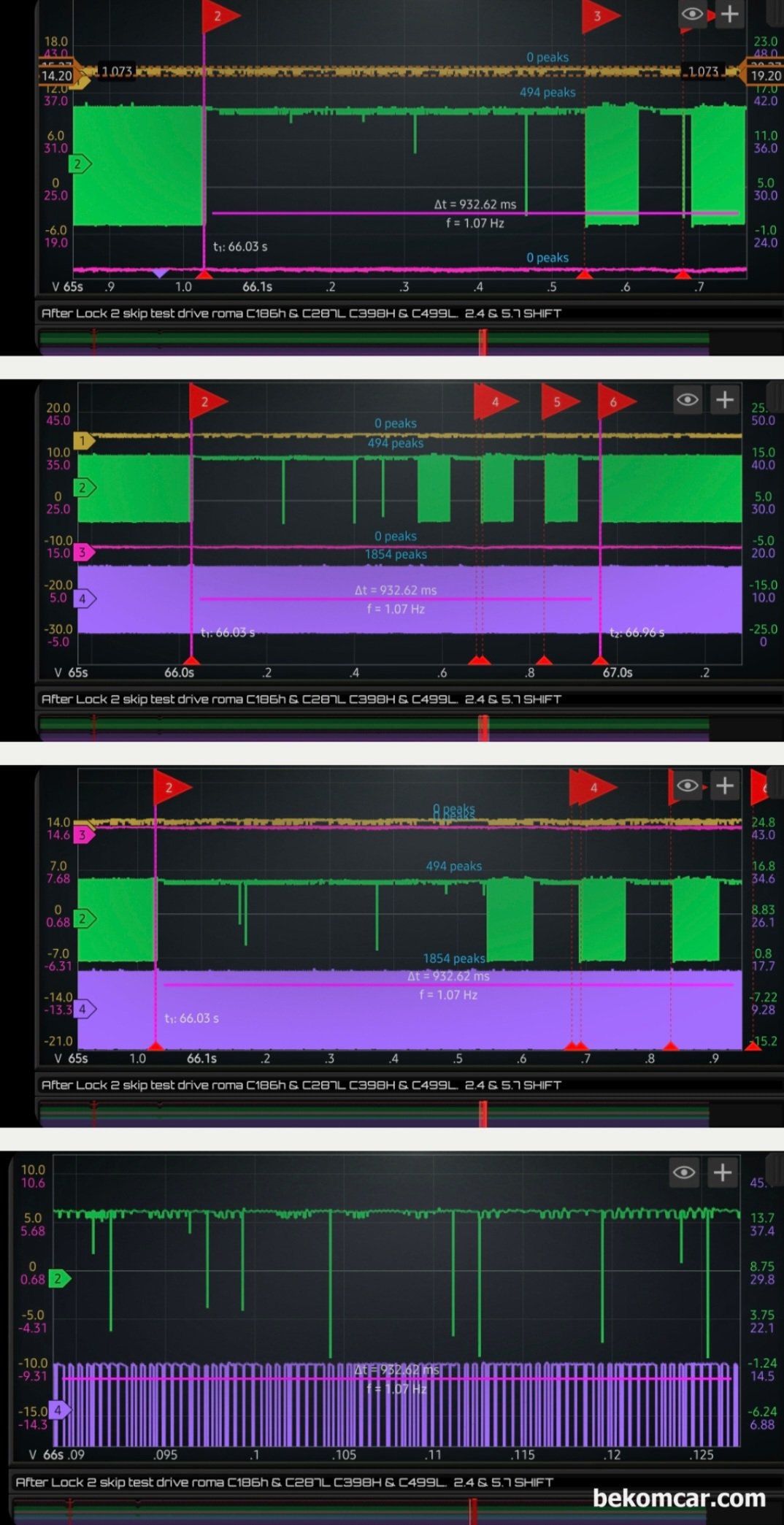Image resolution: width=784 pixels, height=1525 pixels.
Task: Toggle the eye icon in the bottom chart
Action: tap(684, 1172)
